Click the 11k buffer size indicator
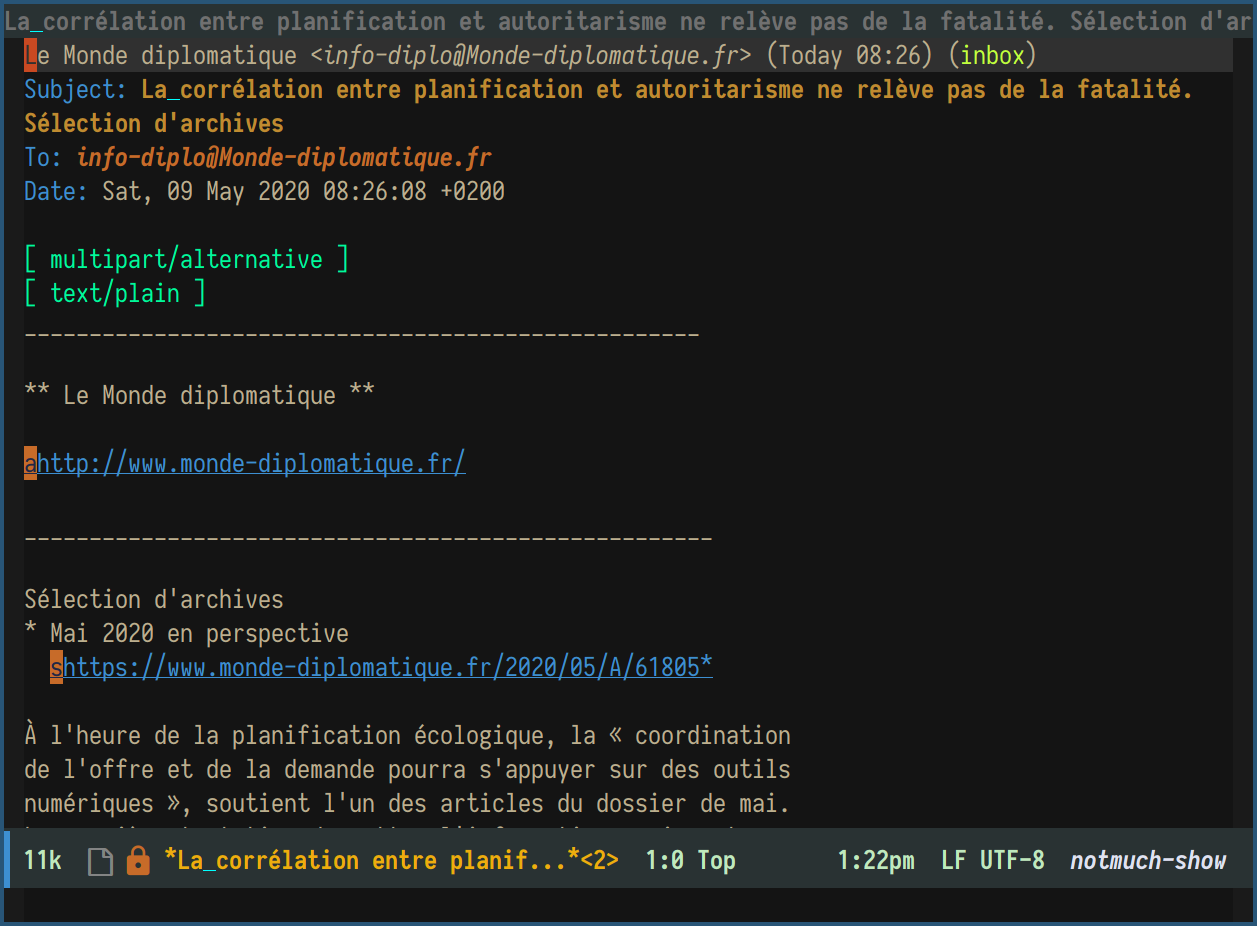 [x=43, y=860]
